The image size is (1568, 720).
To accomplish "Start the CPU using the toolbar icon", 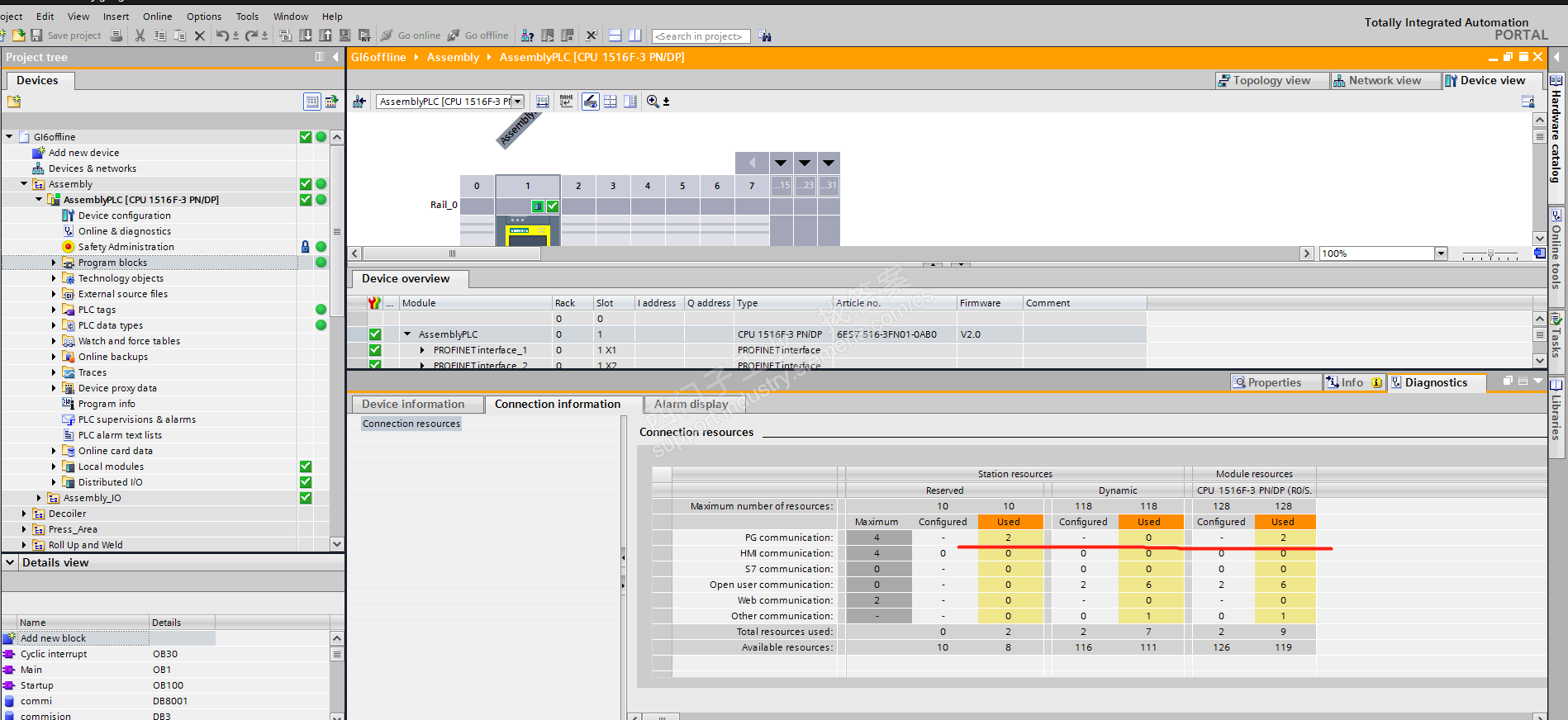I will click(547, 36).
